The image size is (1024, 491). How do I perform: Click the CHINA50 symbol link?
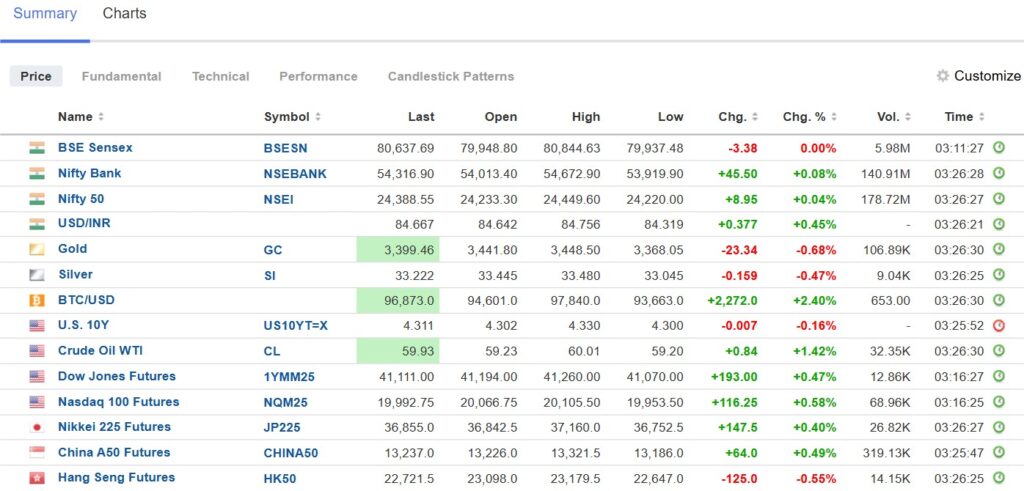pos(291,452)
